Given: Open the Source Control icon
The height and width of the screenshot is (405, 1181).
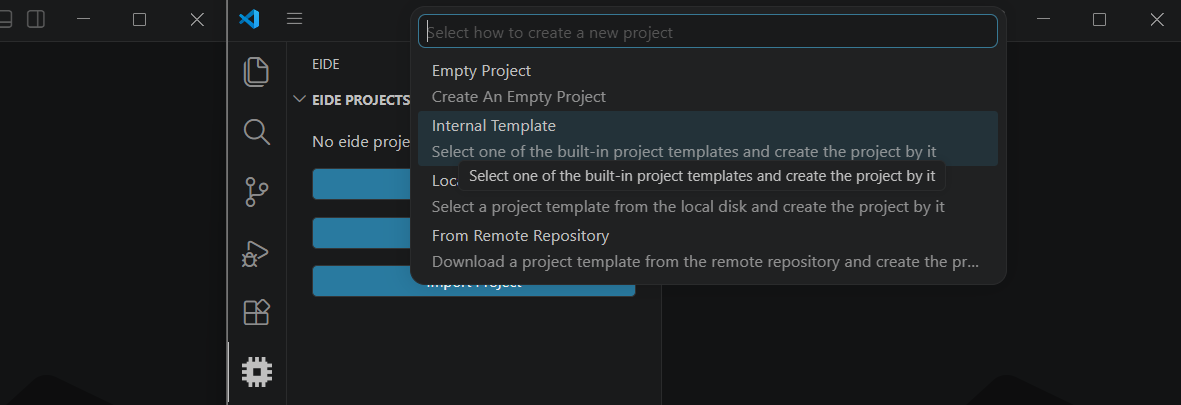Looking at the screenshot, I should point(256,192).
